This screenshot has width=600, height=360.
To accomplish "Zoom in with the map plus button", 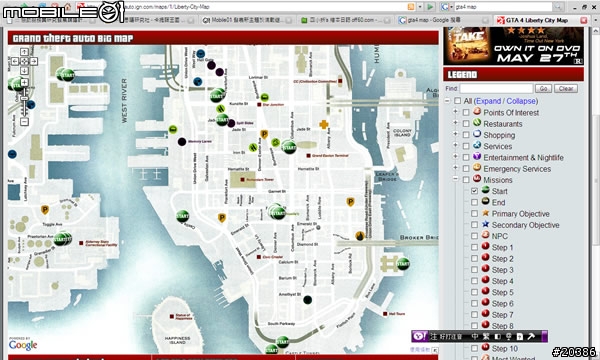I will [24, 82].
